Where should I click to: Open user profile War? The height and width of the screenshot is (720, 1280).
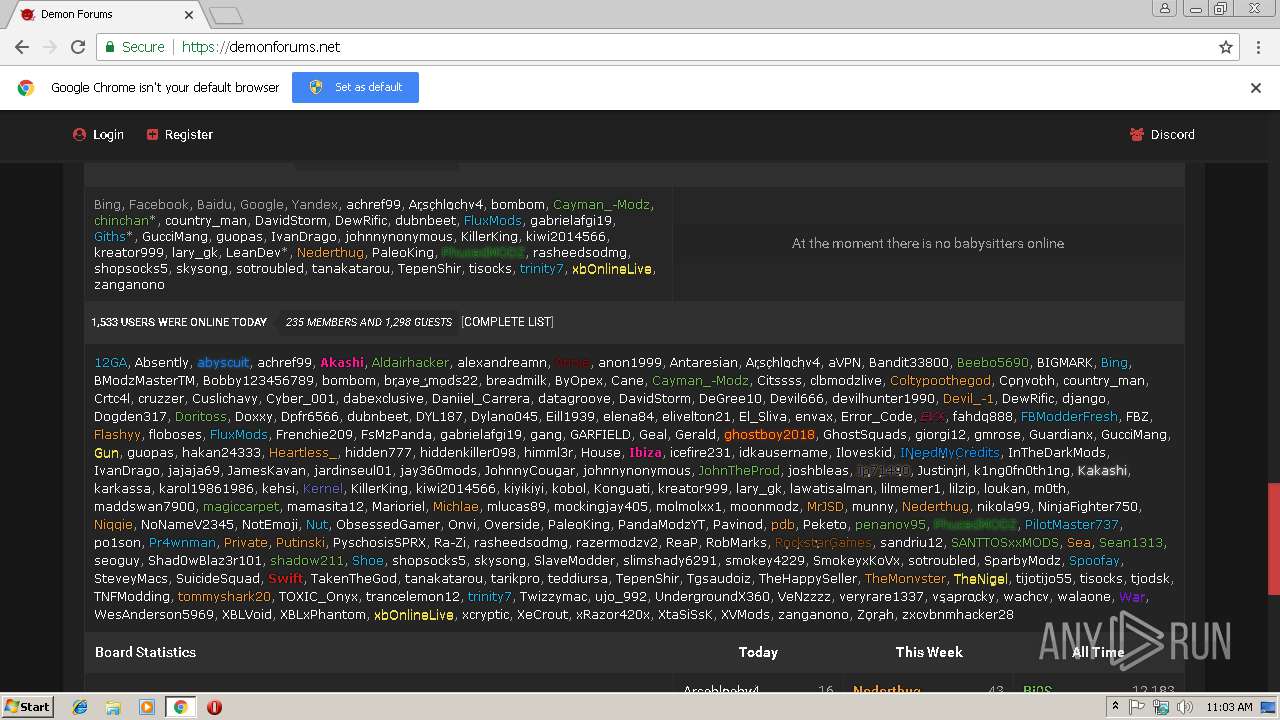(1132, 597)
